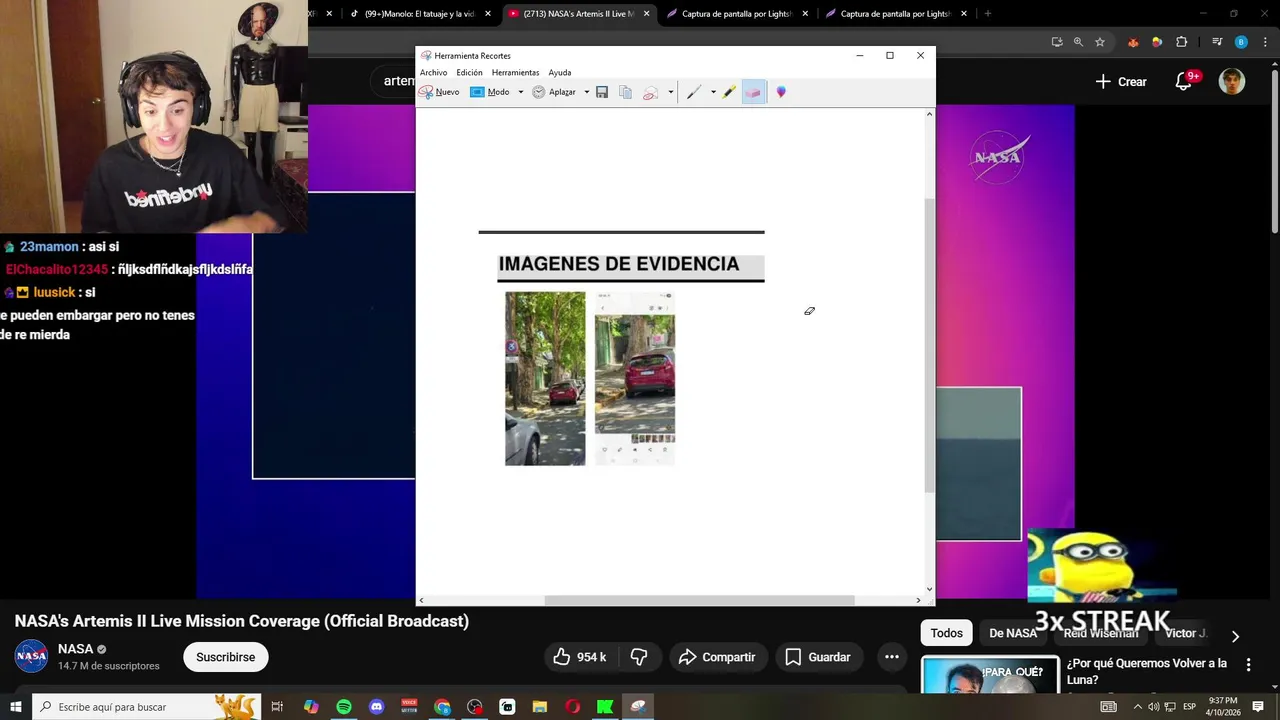Open Edit with Paint 3D icon
The height and width of the screenshot is (720, 1280).
(781, 92)
